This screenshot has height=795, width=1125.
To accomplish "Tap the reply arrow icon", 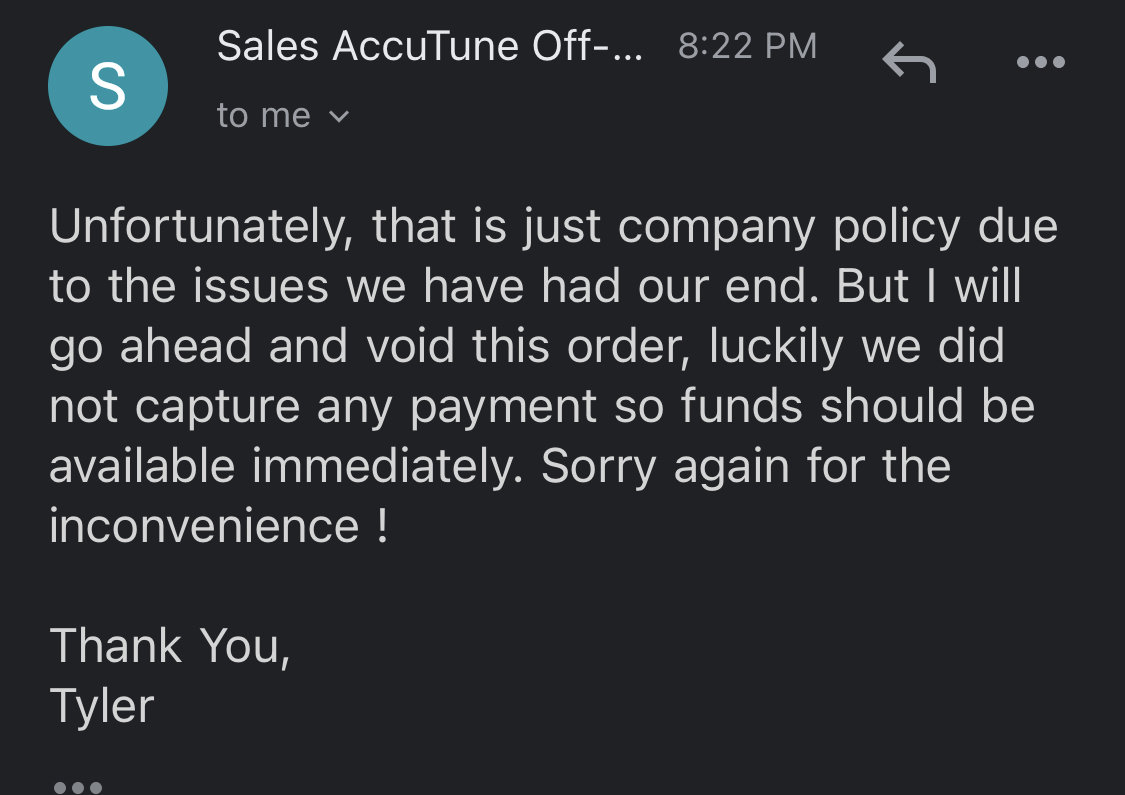I will pos(909,62).
